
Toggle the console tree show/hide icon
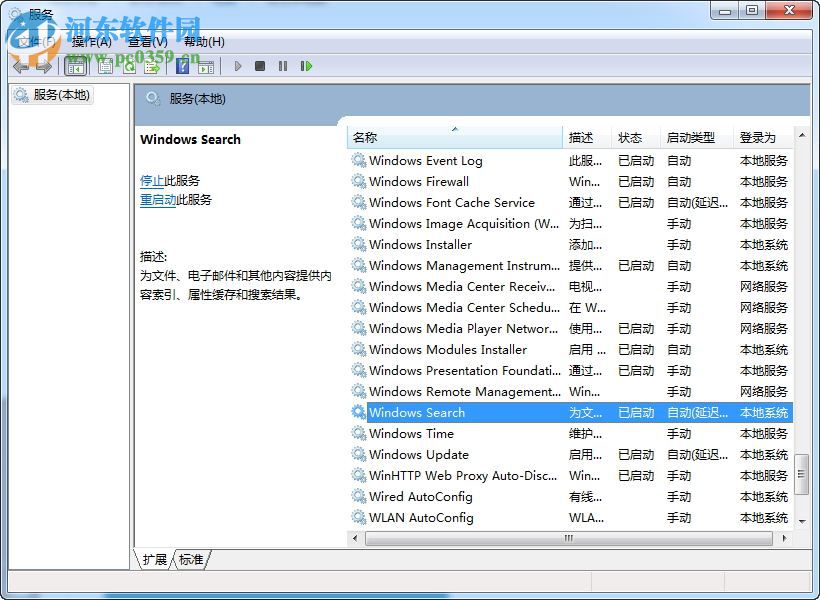77,66
